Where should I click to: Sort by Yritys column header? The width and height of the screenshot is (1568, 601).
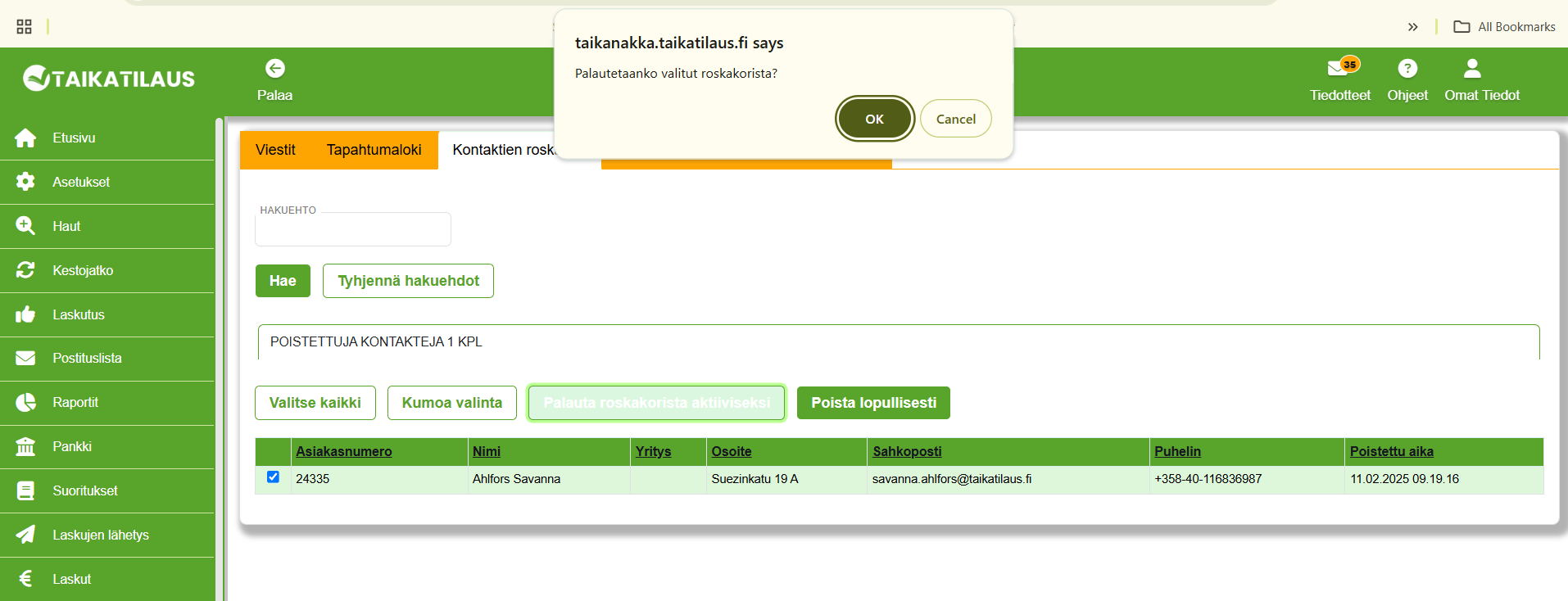point(653,451)
